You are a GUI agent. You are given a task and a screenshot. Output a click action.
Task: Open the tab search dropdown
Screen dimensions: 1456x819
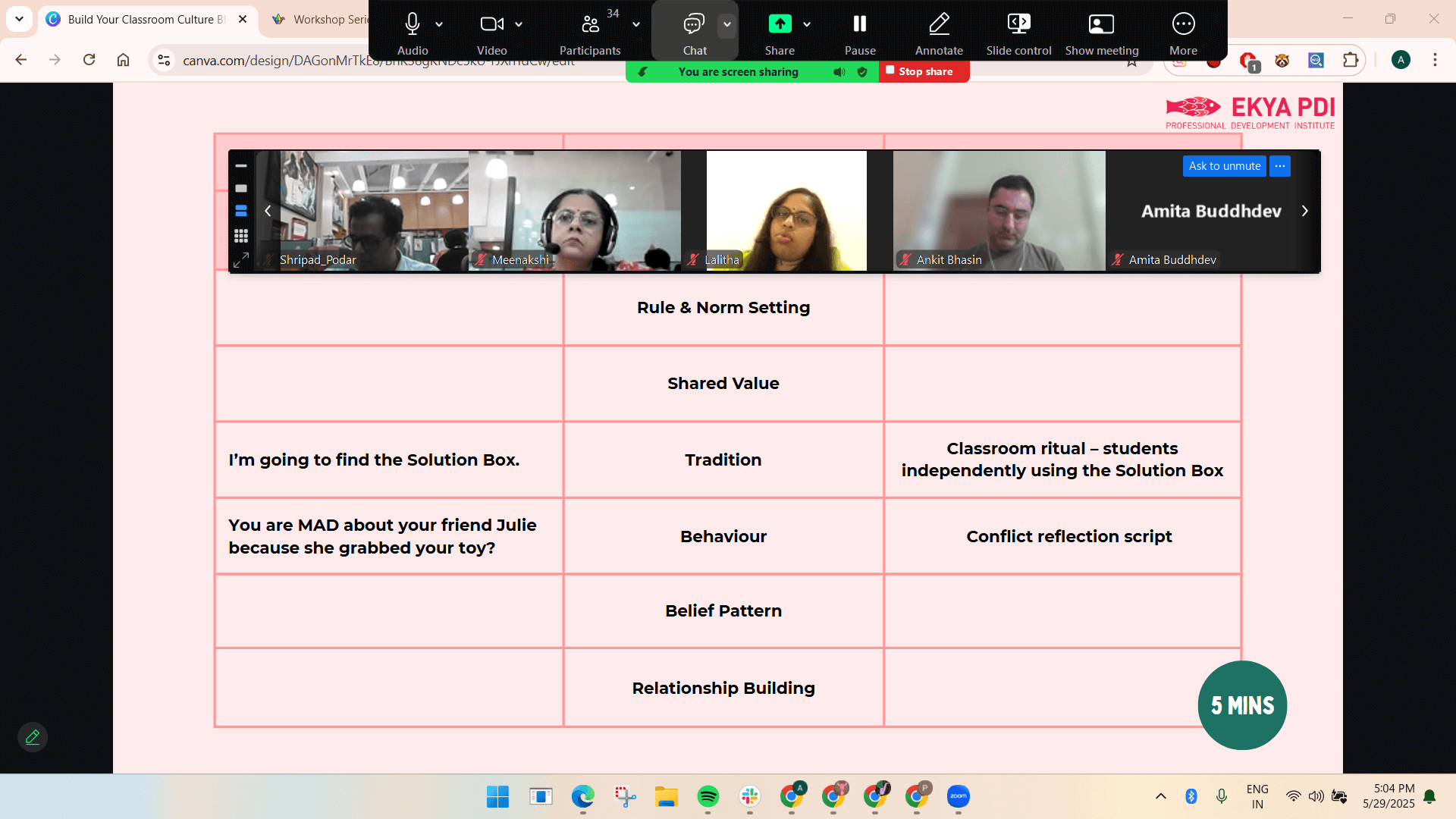pos(19,19)
